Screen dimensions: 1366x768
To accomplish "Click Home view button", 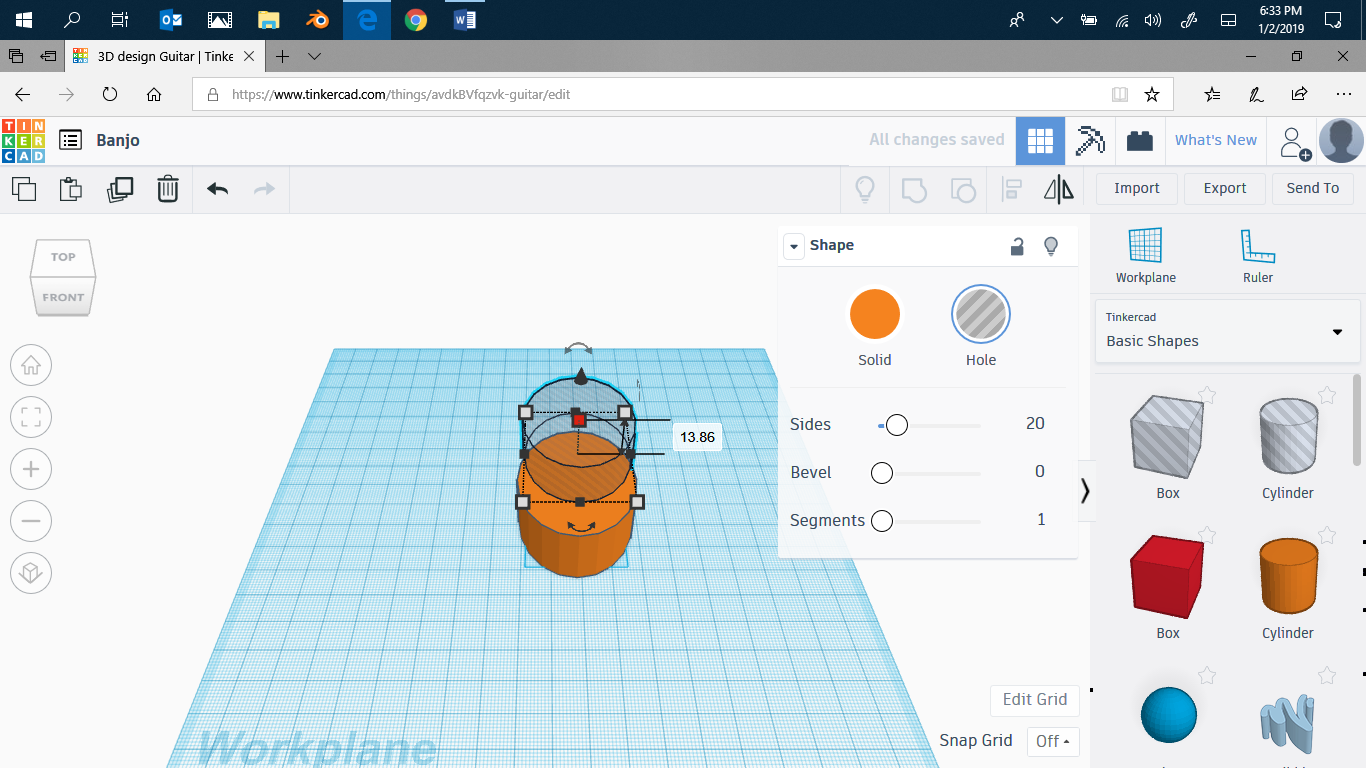I will click(x=31, y=365).
